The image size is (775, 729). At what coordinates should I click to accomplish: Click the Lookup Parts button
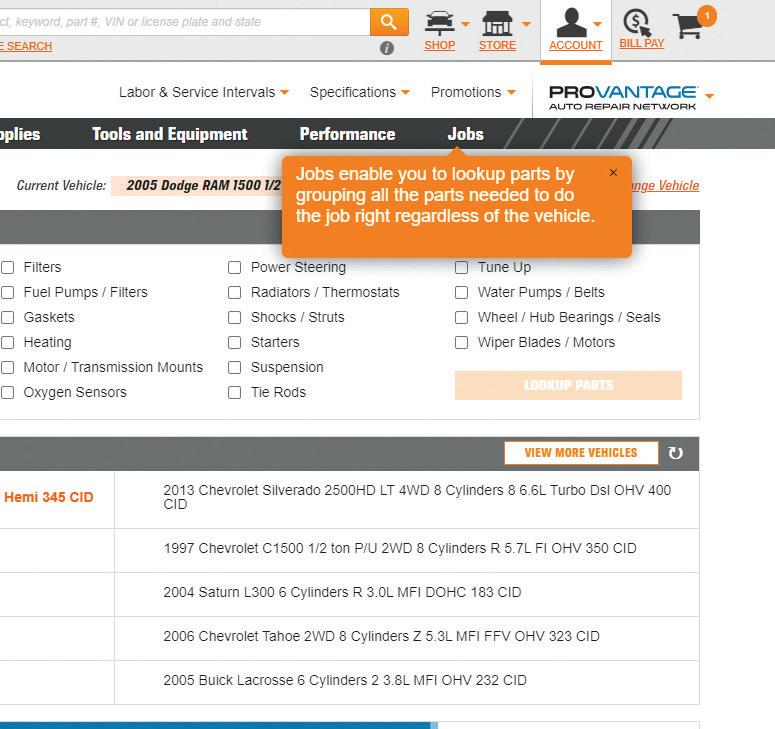pyautogui.click(x=568, y=385)
